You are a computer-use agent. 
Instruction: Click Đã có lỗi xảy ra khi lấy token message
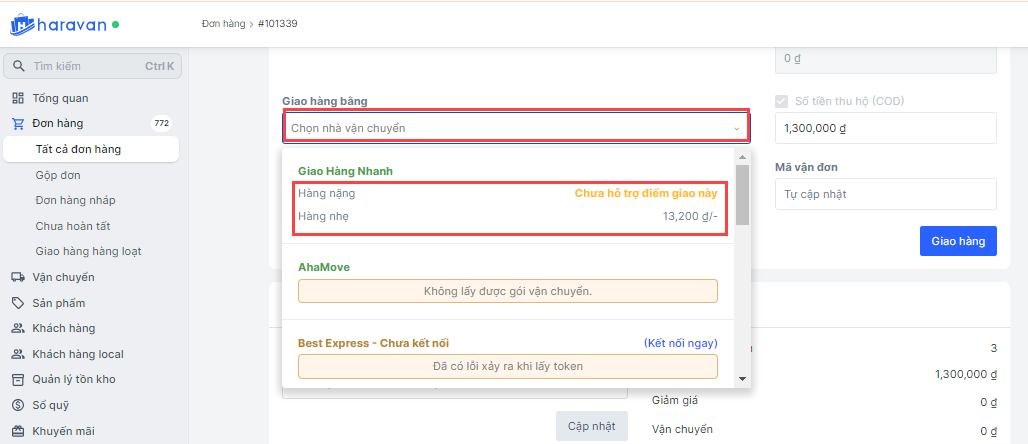pyautogui.click(x=508, y=366)
